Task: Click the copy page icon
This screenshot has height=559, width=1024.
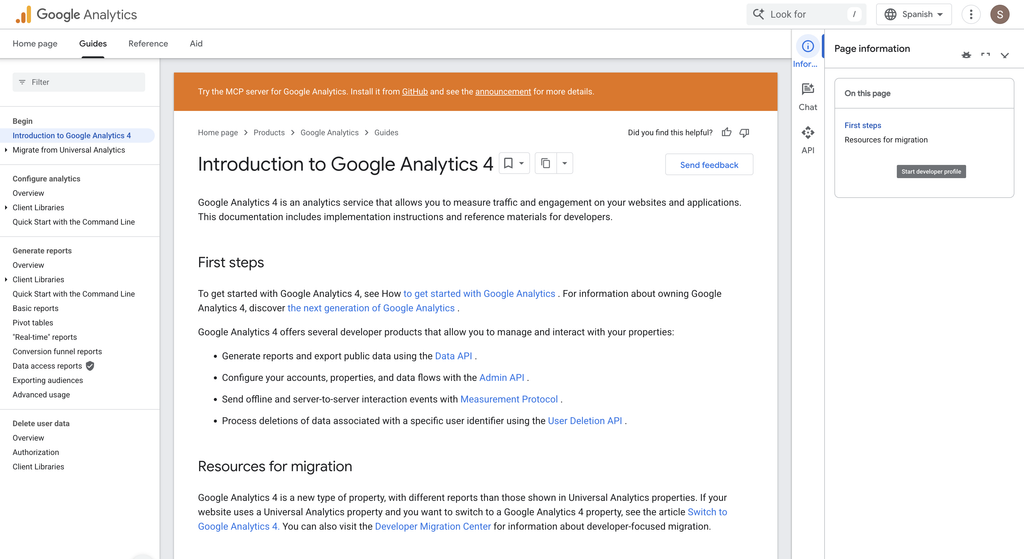Action: pos(545,163)
